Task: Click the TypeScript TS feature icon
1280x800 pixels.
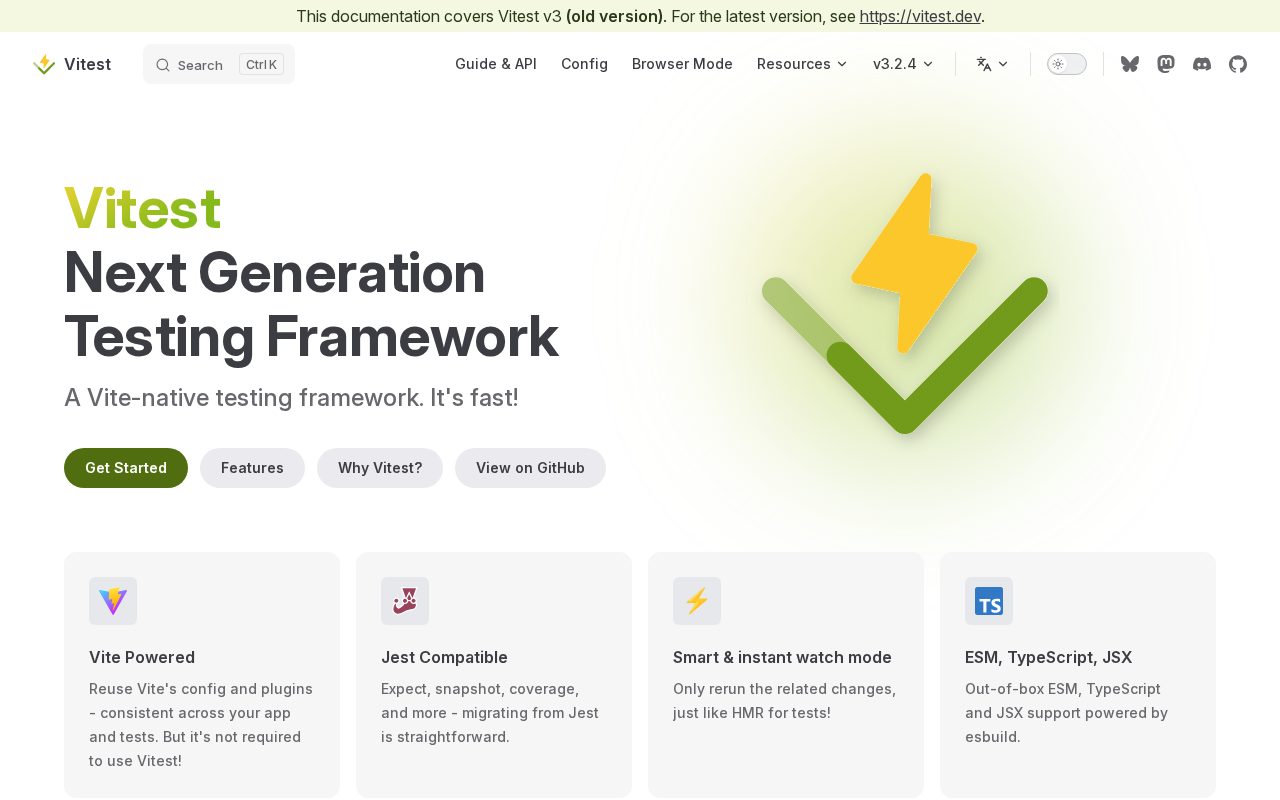Action: click(989, 601)
